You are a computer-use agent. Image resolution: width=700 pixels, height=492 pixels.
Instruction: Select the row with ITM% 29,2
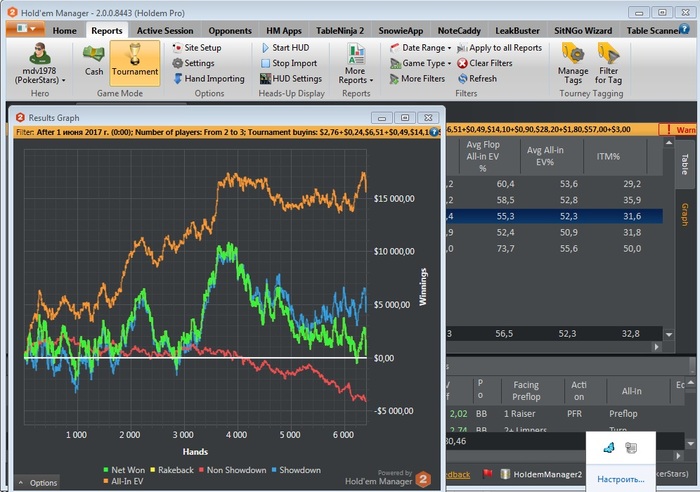pyautogui.click(x=554, y=184)
